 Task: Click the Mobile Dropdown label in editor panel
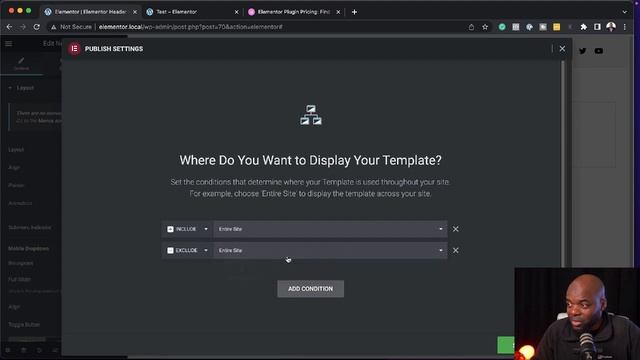coord(29,249)
